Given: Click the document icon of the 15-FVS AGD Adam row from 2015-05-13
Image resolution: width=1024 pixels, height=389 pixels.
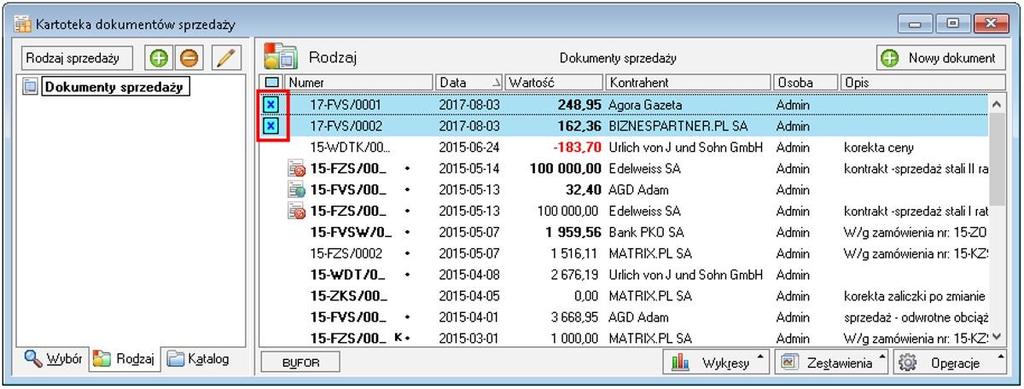Looking at the screenshot, I should (296, 190).
